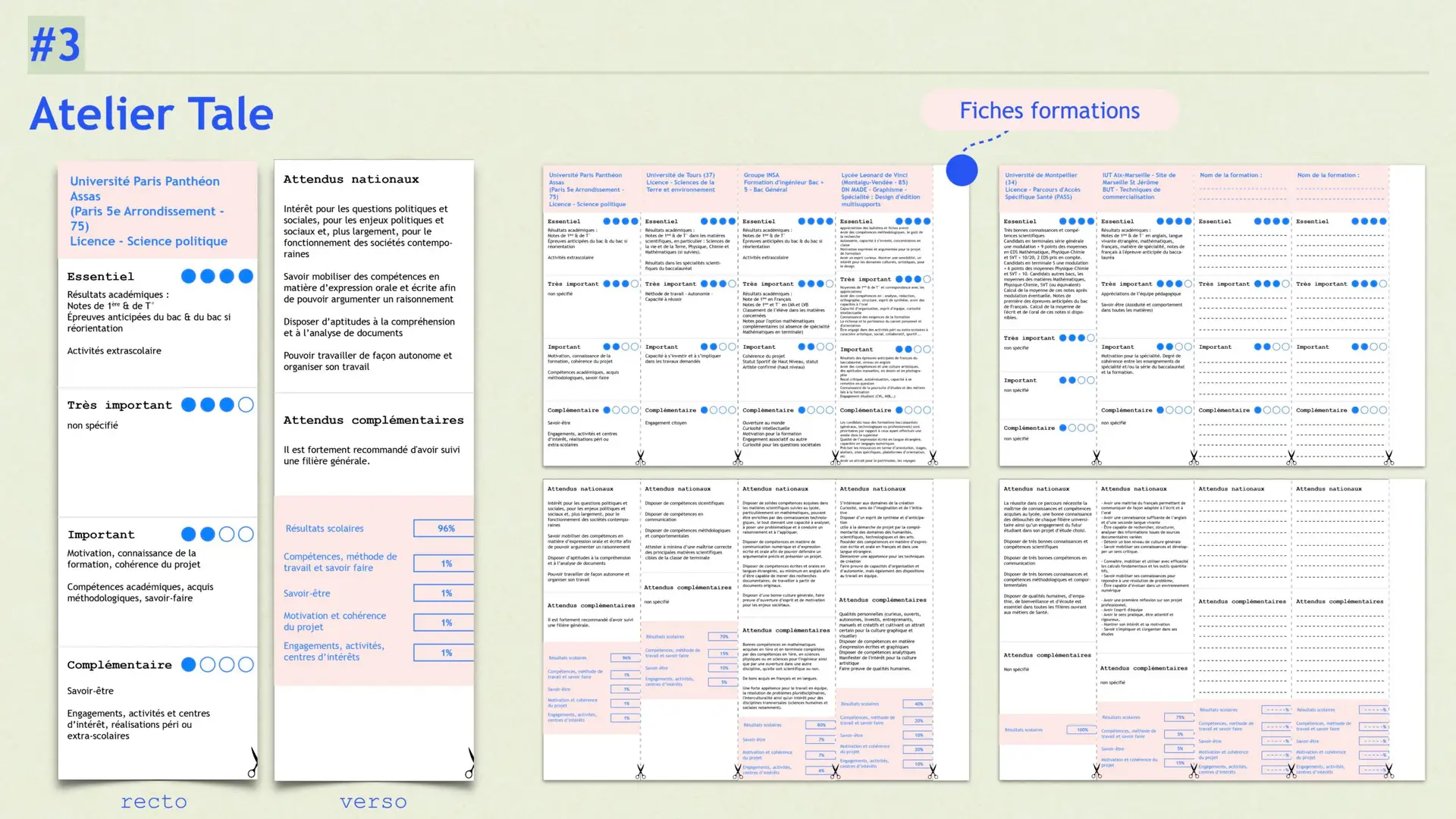
Task: Click the 1% box beside Savoir-être on verso card
Action: (445, 593)
